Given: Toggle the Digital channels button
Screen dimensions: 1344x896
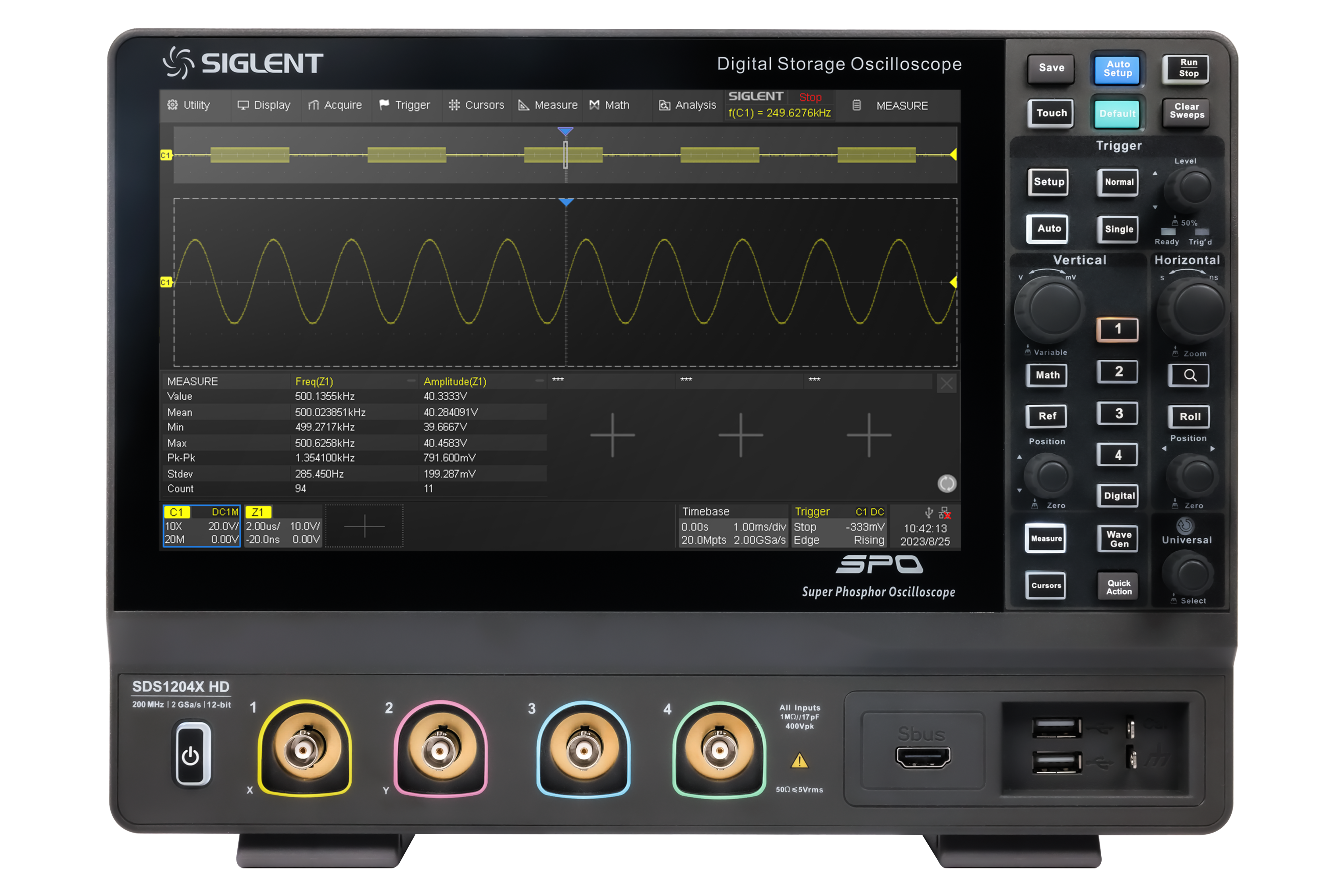Looking at the screenshot, I should pyautogui.click(x=1118, y=496).
